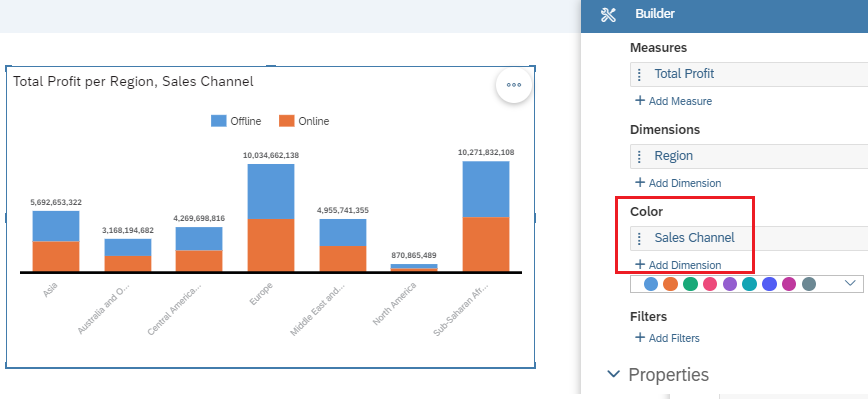Select the Total Profit measure field
Viewport: 868px width, 399px height.
click(x=749, y=74)
